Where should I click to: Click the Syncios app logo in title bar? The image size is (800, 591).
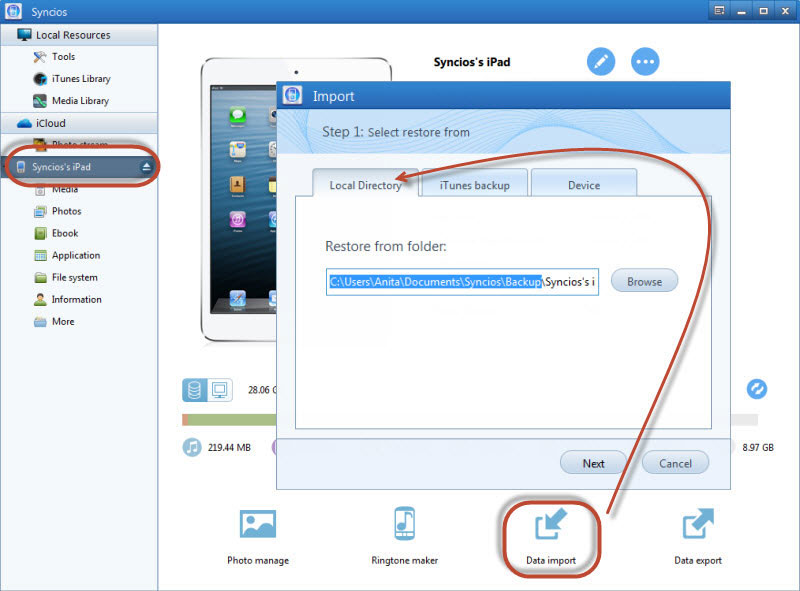[13, 11]
